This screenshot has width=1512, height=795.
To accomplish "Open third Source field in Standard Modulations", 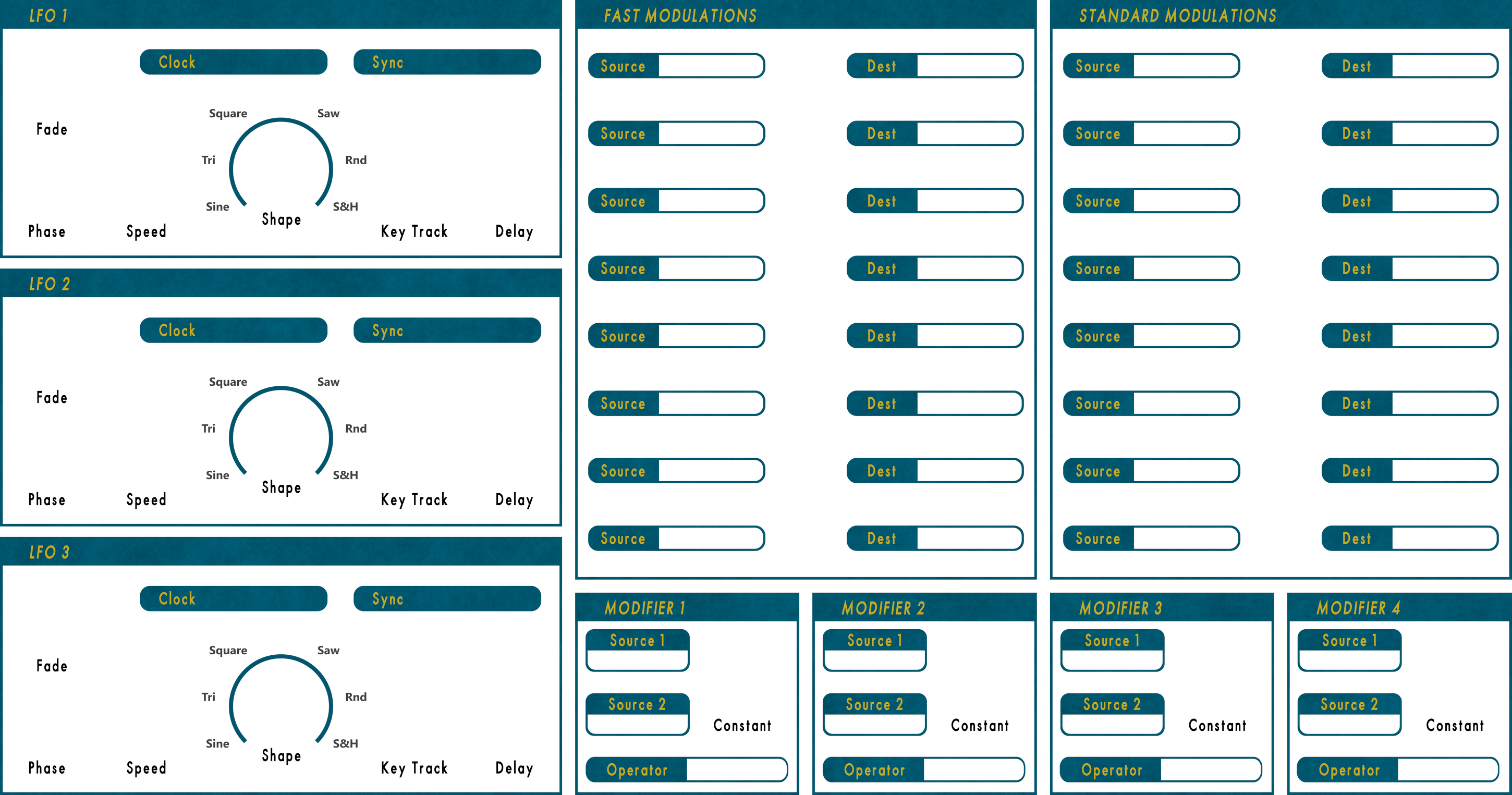I will [x=1151, y=201].
